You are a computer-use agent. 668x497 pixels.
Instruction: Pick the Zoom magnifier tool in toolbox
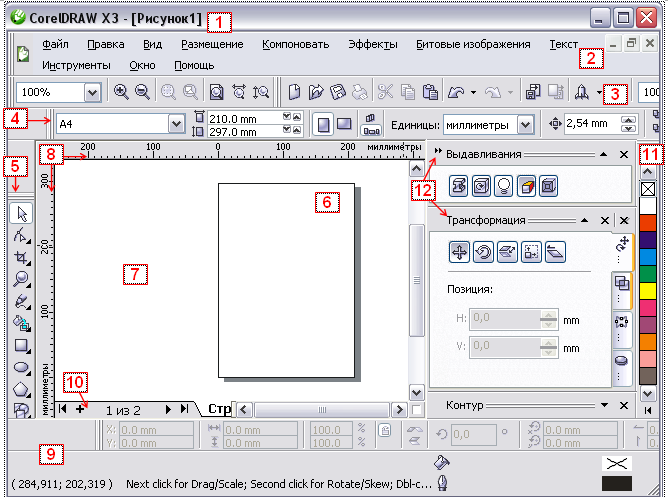coord(21,279)
